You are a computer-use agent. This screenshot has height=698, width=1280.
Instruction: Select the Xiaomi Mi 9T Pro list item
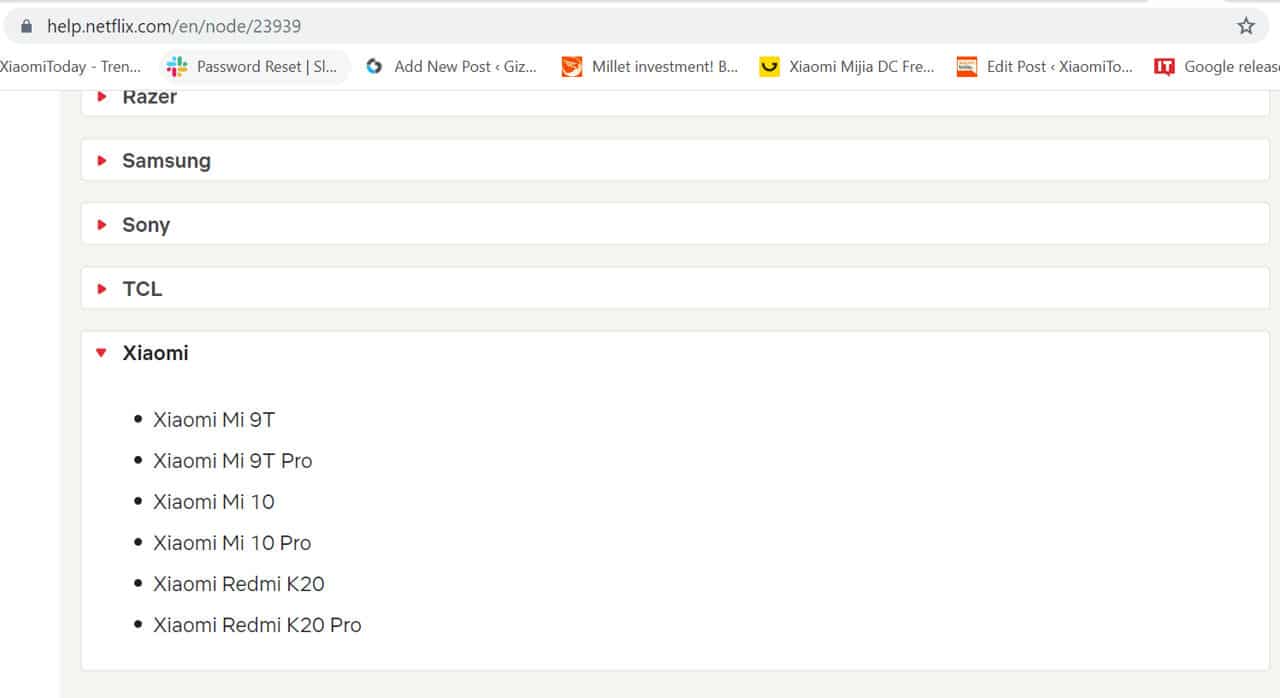pos(233,461)
